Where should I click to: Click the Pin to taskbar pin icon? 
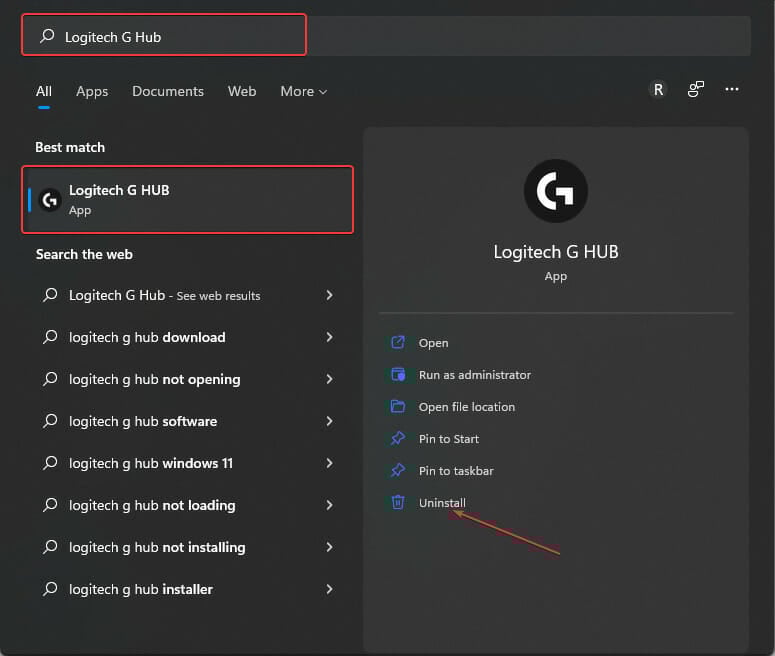point(398,470)
